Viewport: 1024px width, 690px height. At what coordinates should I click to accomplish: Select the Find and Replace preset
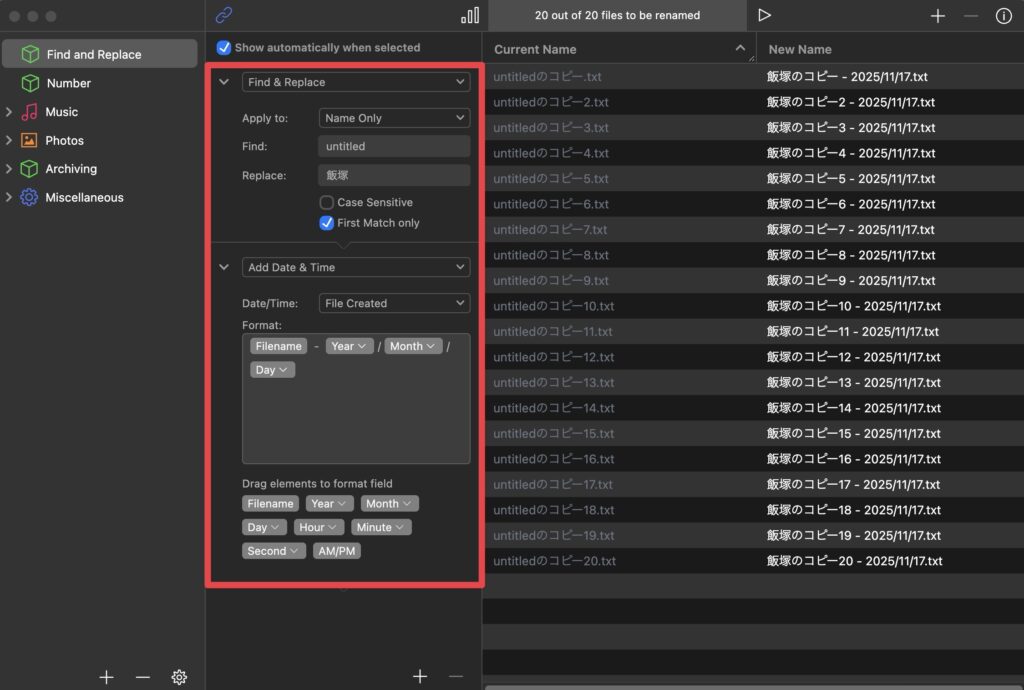[94, 55]
